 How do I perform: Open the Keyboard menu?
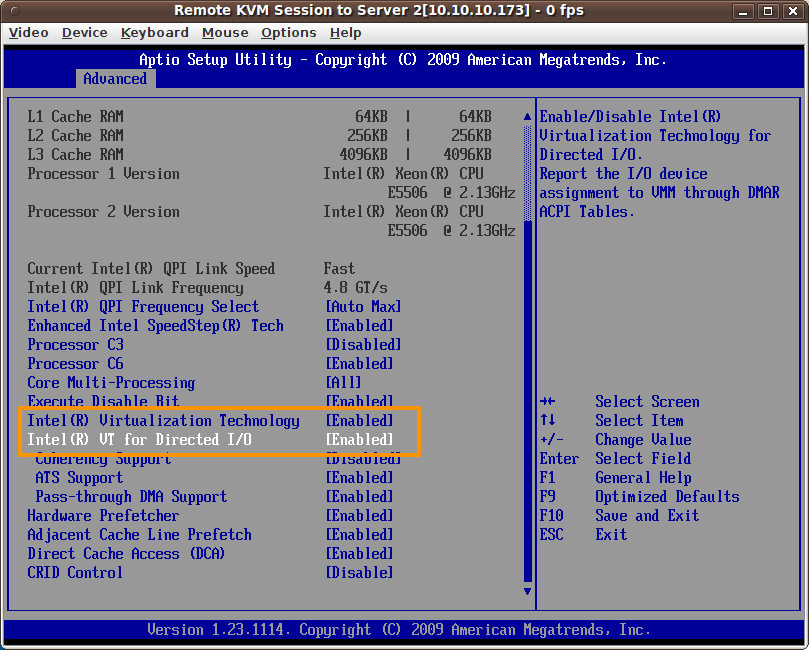(x=155, y=33)
